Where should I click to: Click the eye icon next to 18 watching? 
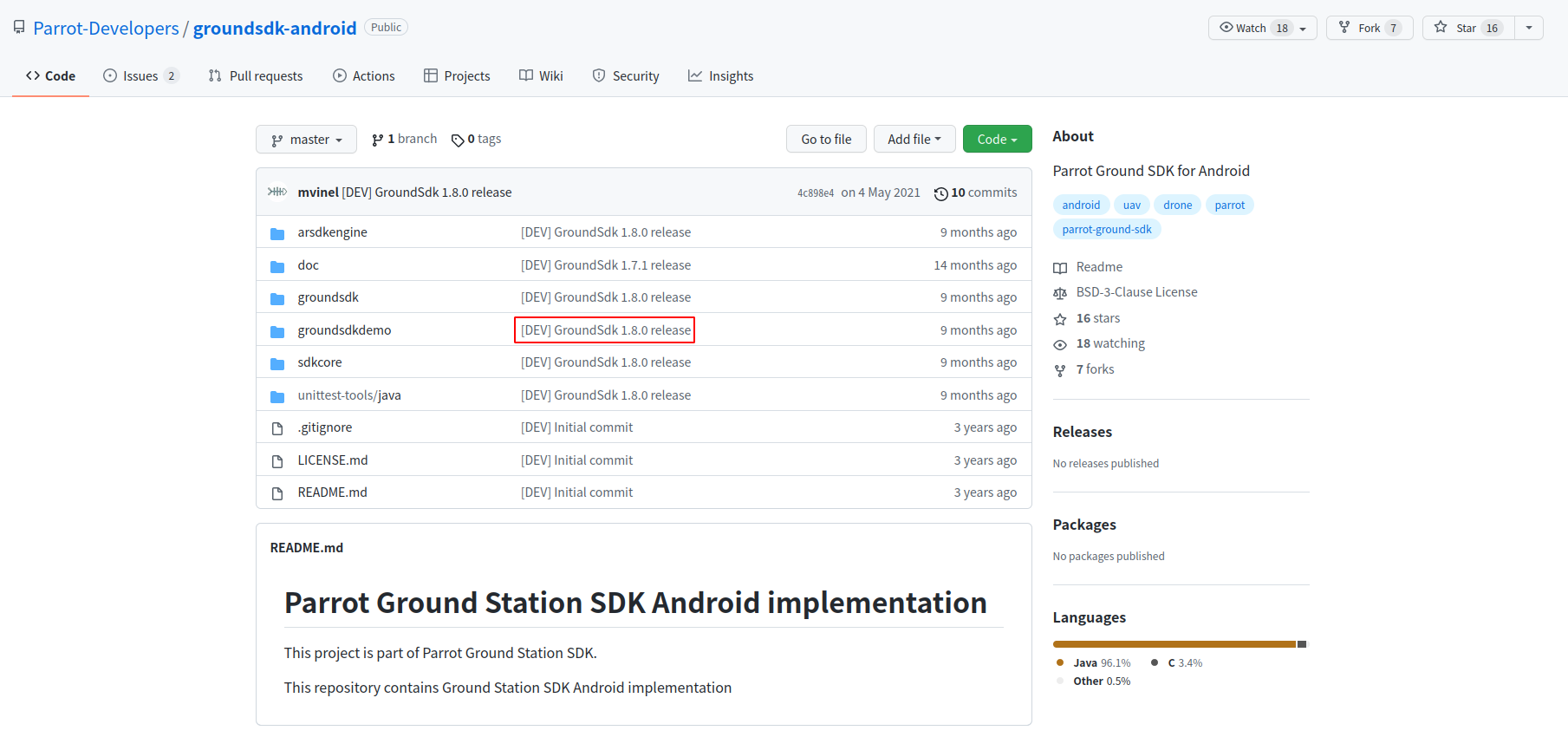(x=1060, y=344)
